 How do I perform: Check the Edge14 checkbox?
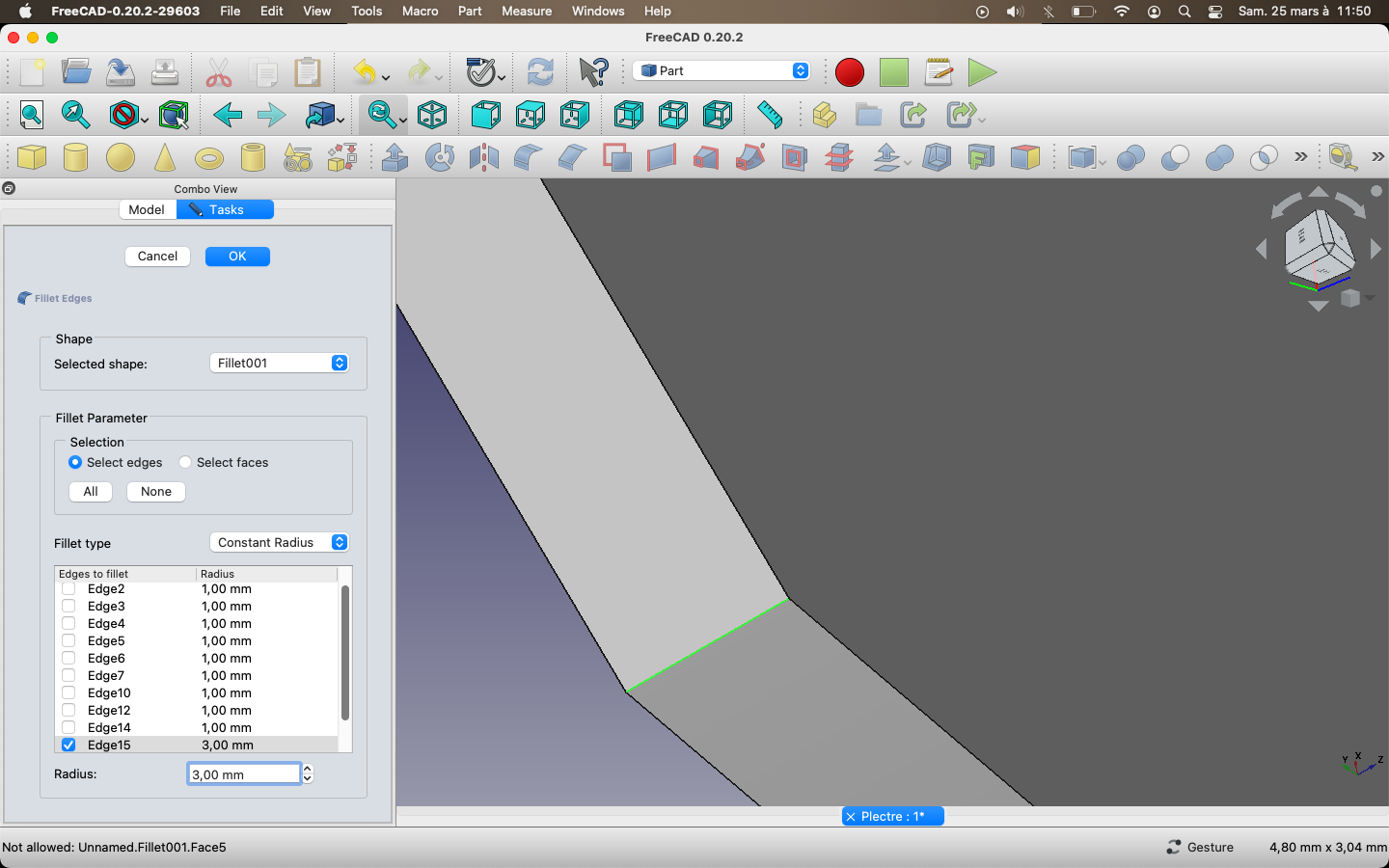pos(68,727)
